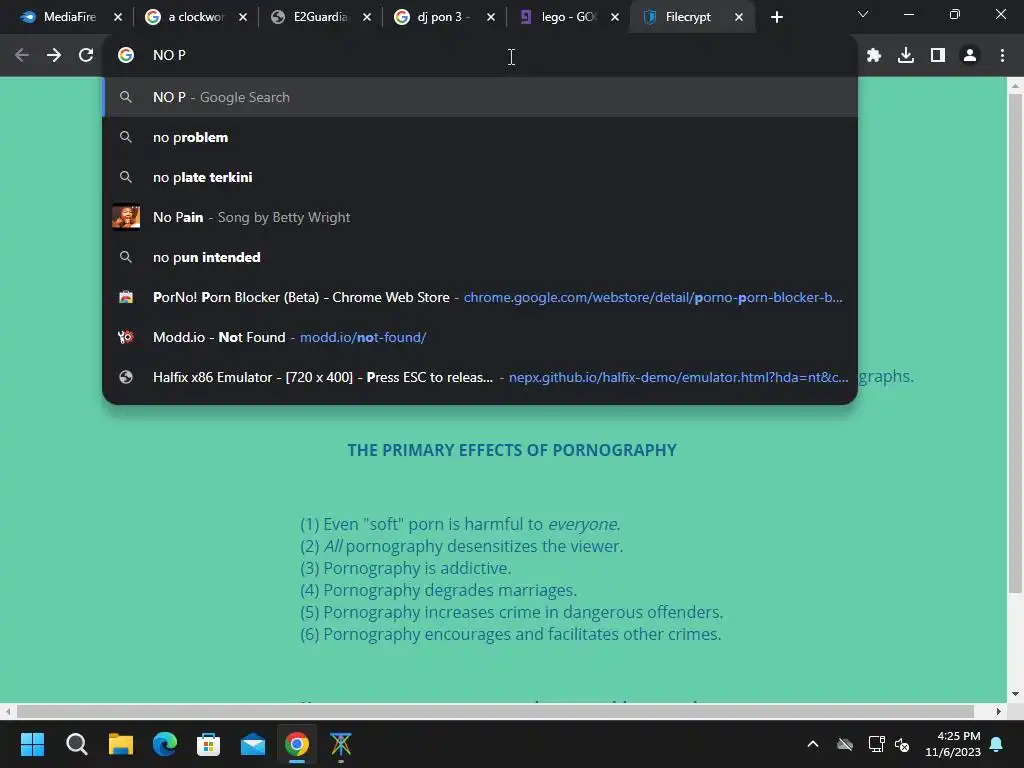Open the Extensions puzzle icon
1024x768 pixels.
(874, 56)
